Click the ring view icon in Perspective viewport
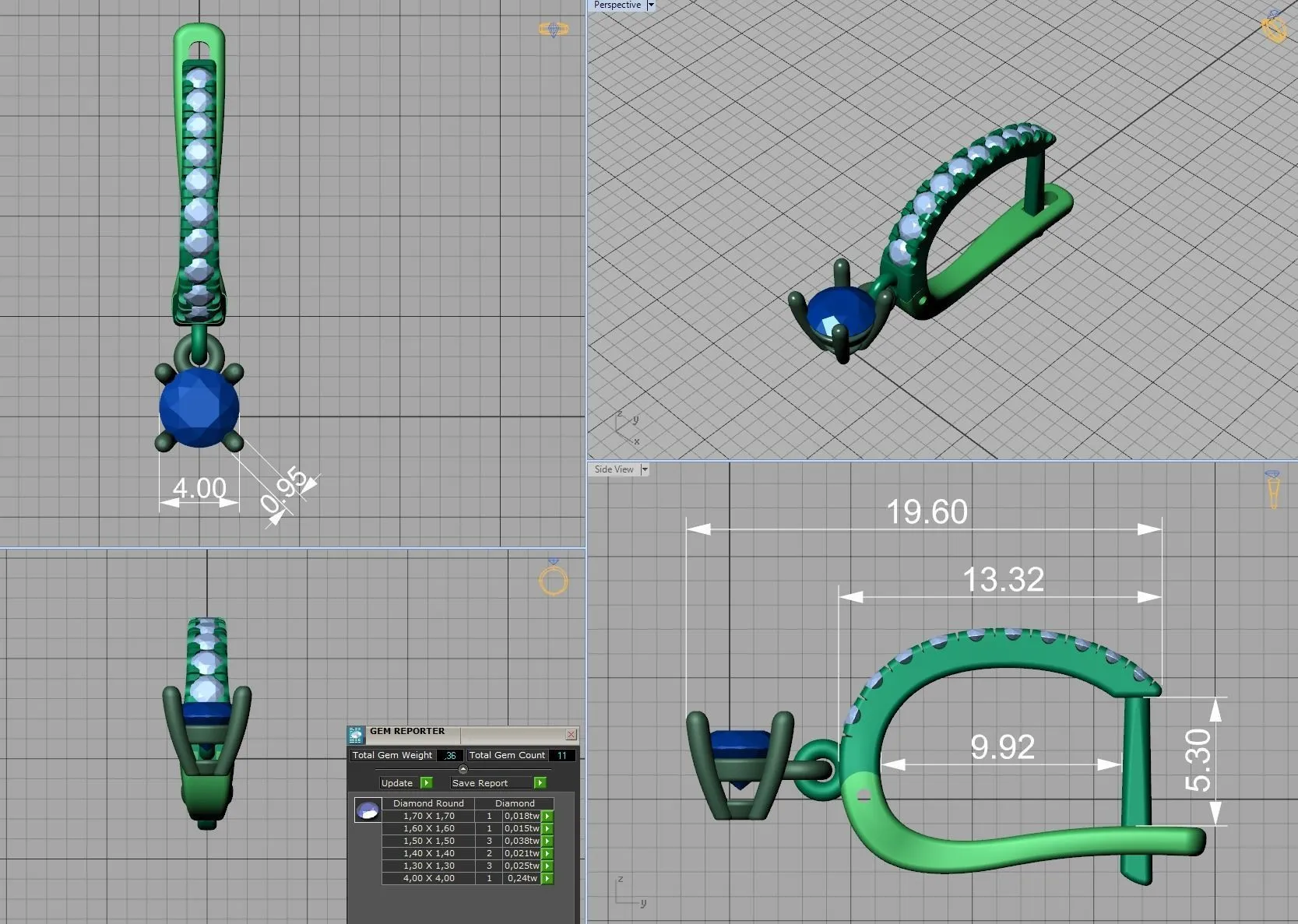This screenshot has height=924, width=1298. coord(1274,28)
